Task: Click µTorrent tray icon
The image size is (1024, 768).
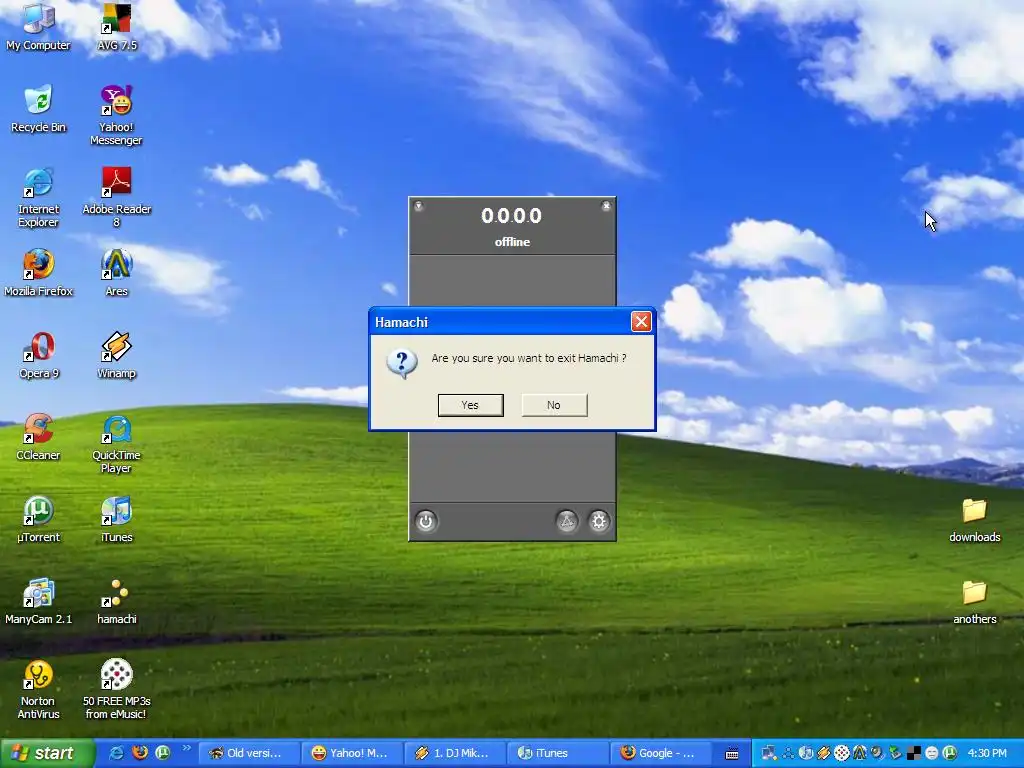Action: click(x=950, y=754)
